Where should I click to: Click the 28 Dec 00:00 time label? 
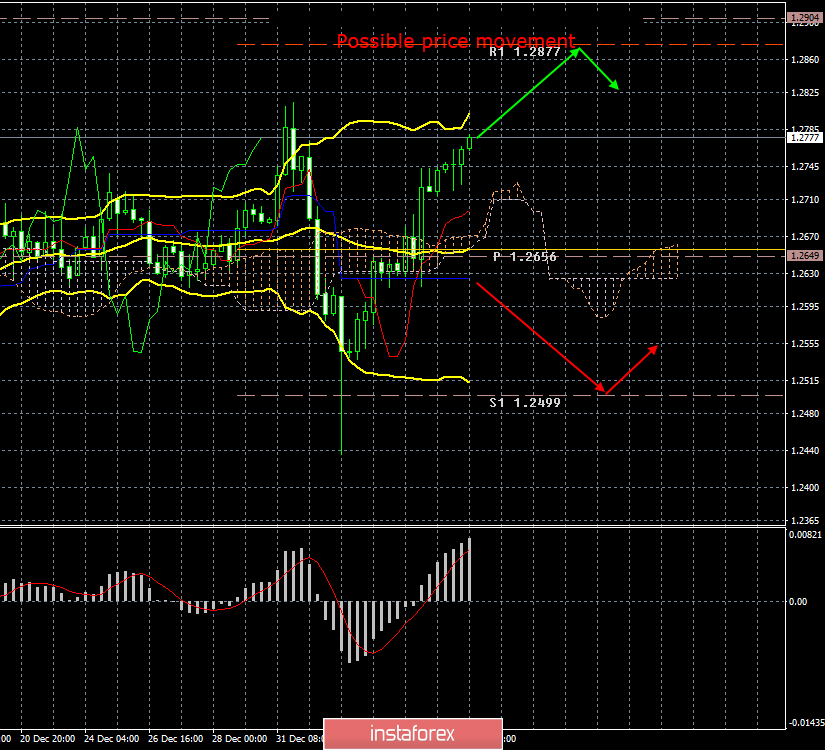(x=240, y=739)
